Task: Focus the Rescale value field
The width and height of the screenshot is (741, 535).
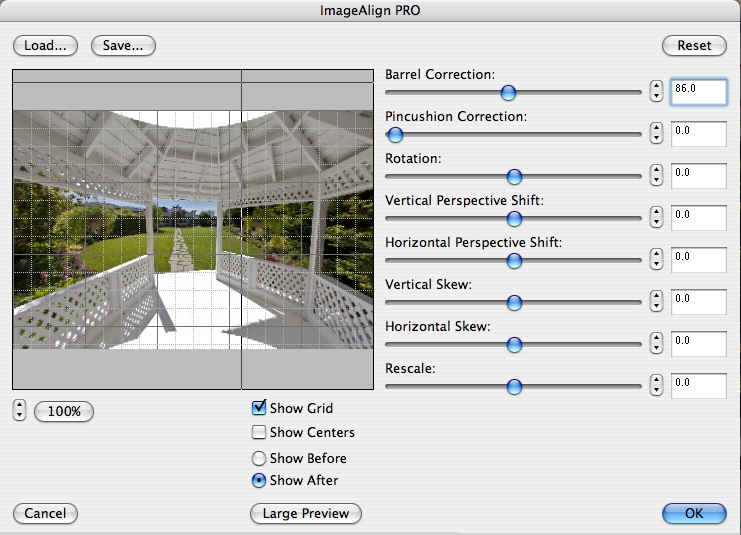Action: 699,386
